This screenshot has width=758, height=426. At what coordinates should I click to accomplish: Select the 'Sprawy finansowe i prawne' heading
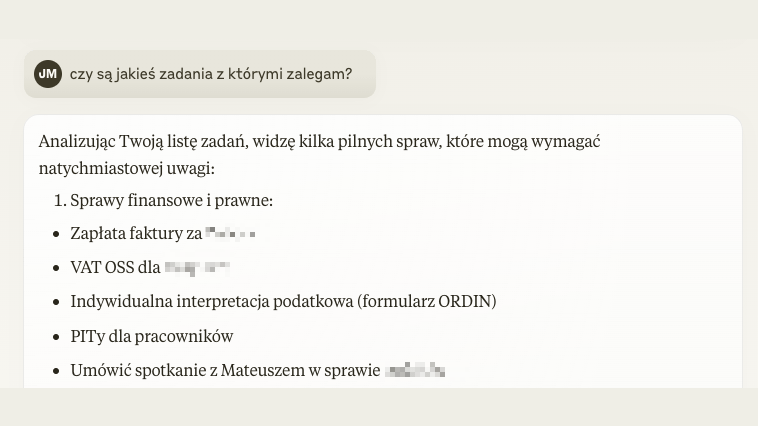172,200
